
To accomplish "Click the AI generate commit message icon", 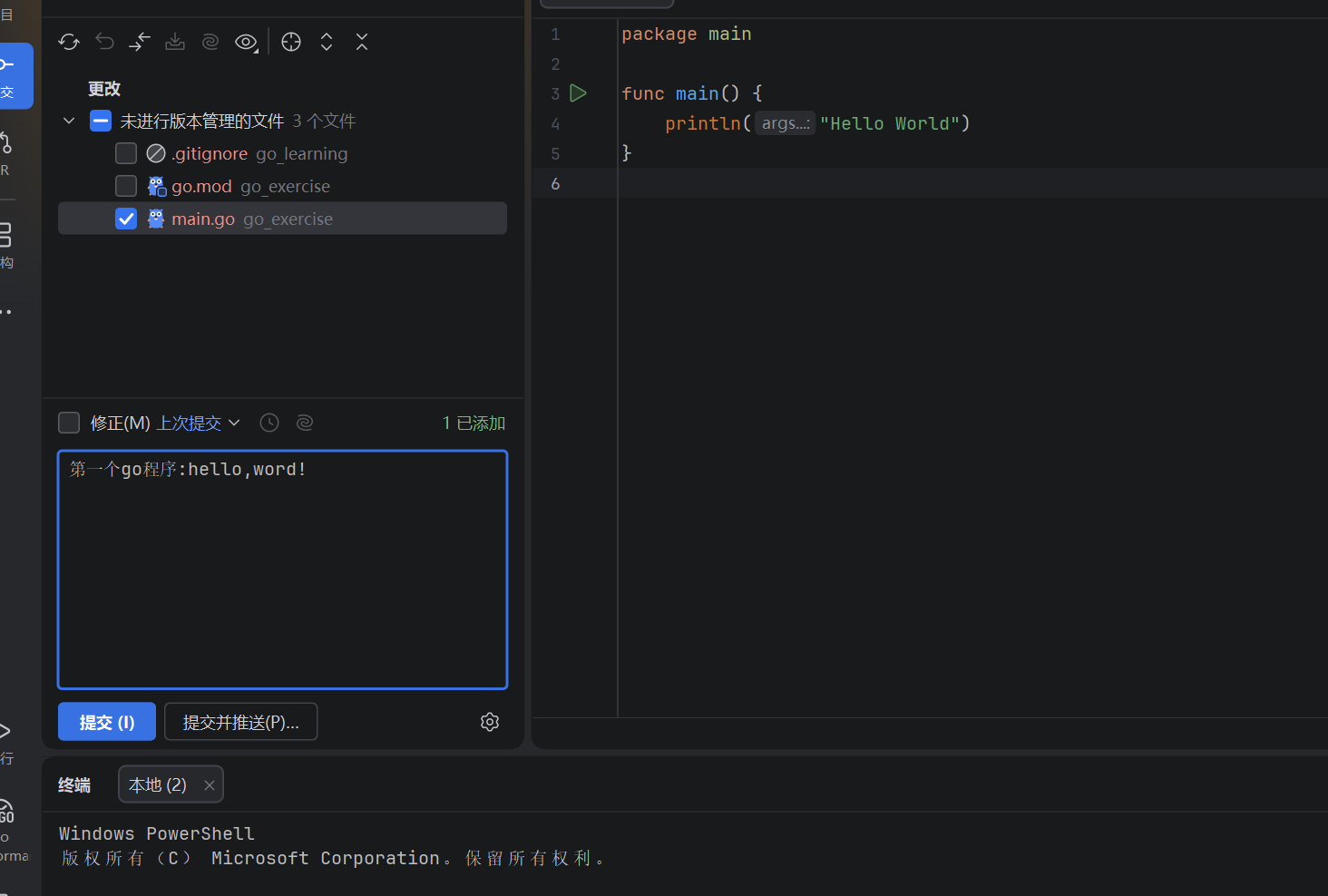I will [305, 423].
